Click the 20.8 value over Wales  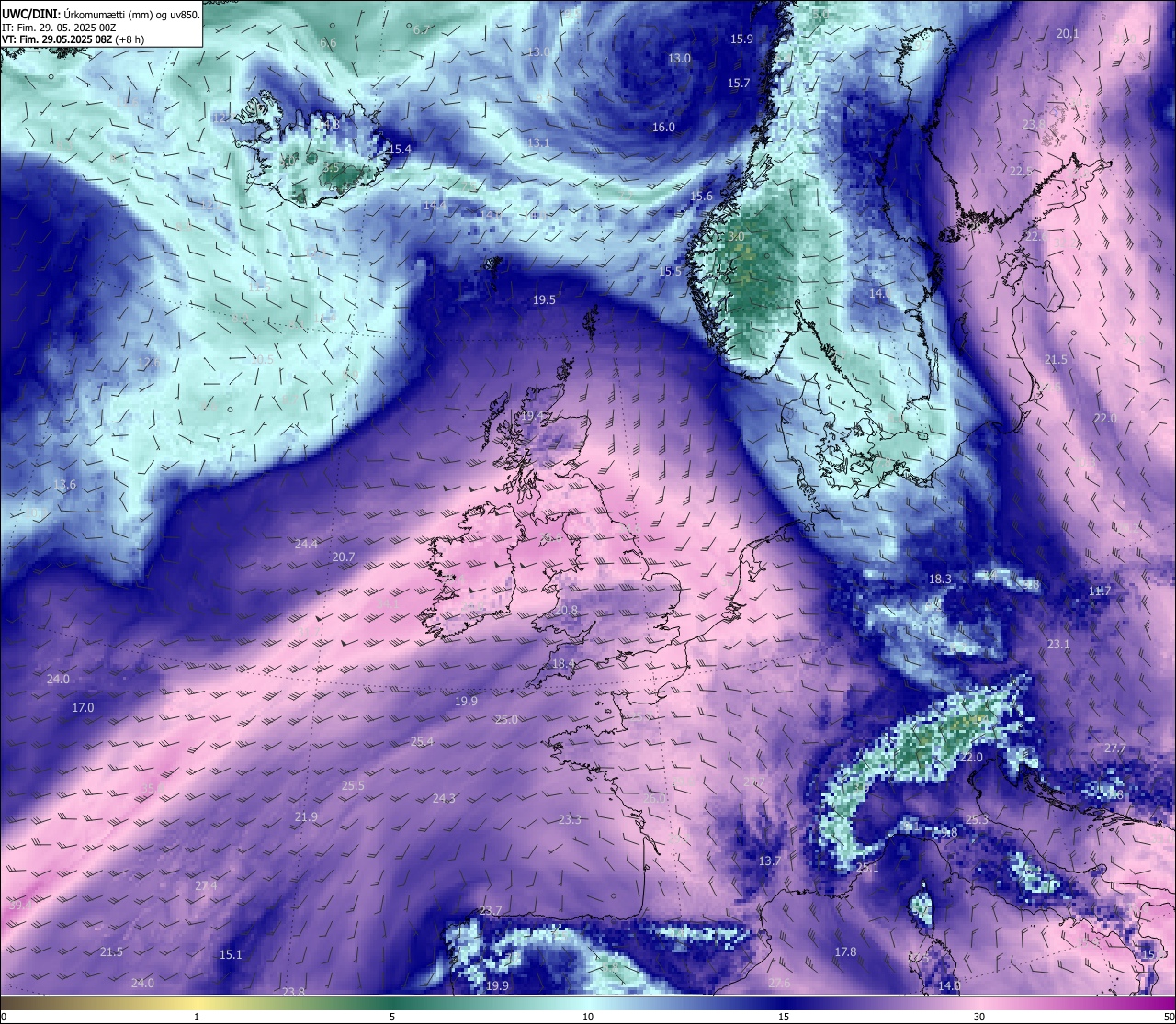tap(567, 611)
